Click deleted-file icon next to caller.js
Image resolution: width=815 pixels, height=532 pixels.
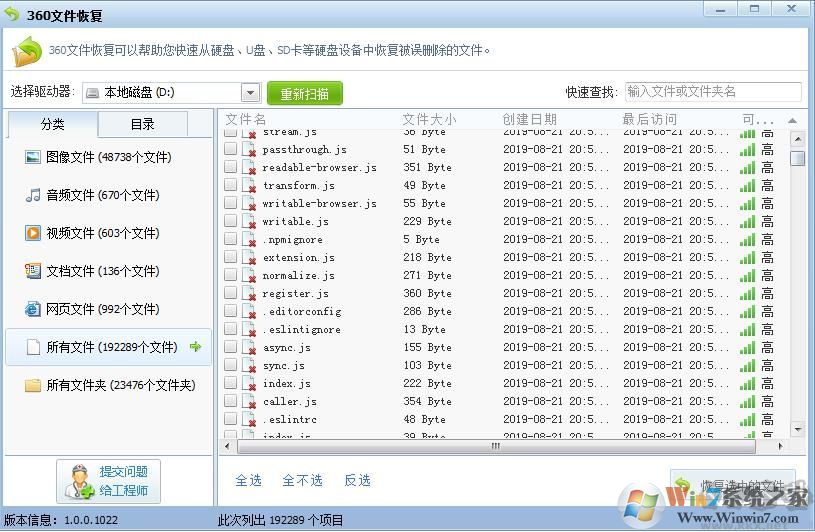click(x=249, y=402)
